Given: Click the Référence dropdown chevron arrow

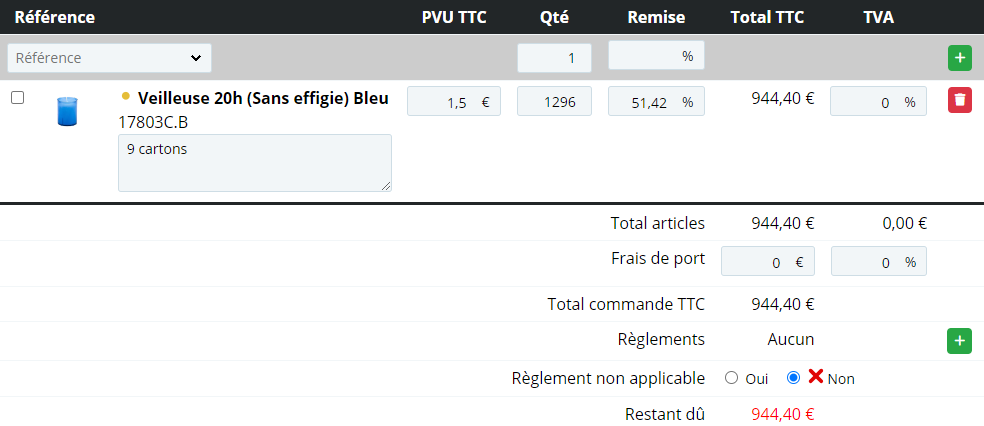Looking at the screenshot, I should (x=196, y=58).
